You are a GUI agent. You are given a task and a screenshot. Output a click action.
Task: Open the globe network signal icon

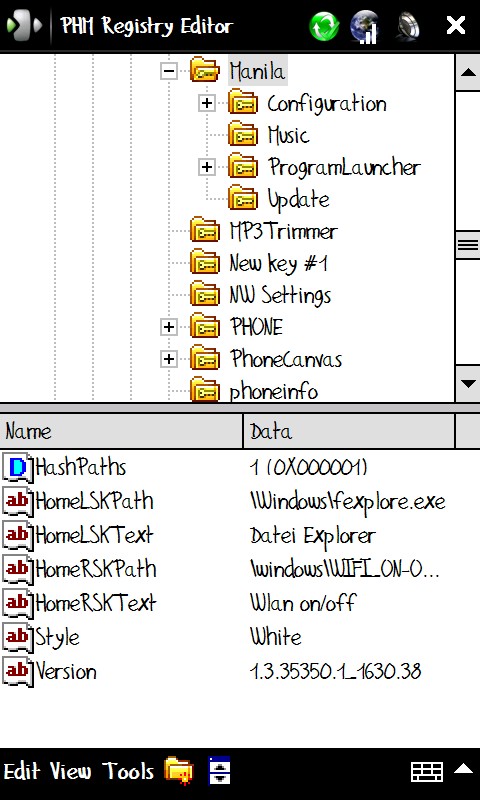click(364, 27)
